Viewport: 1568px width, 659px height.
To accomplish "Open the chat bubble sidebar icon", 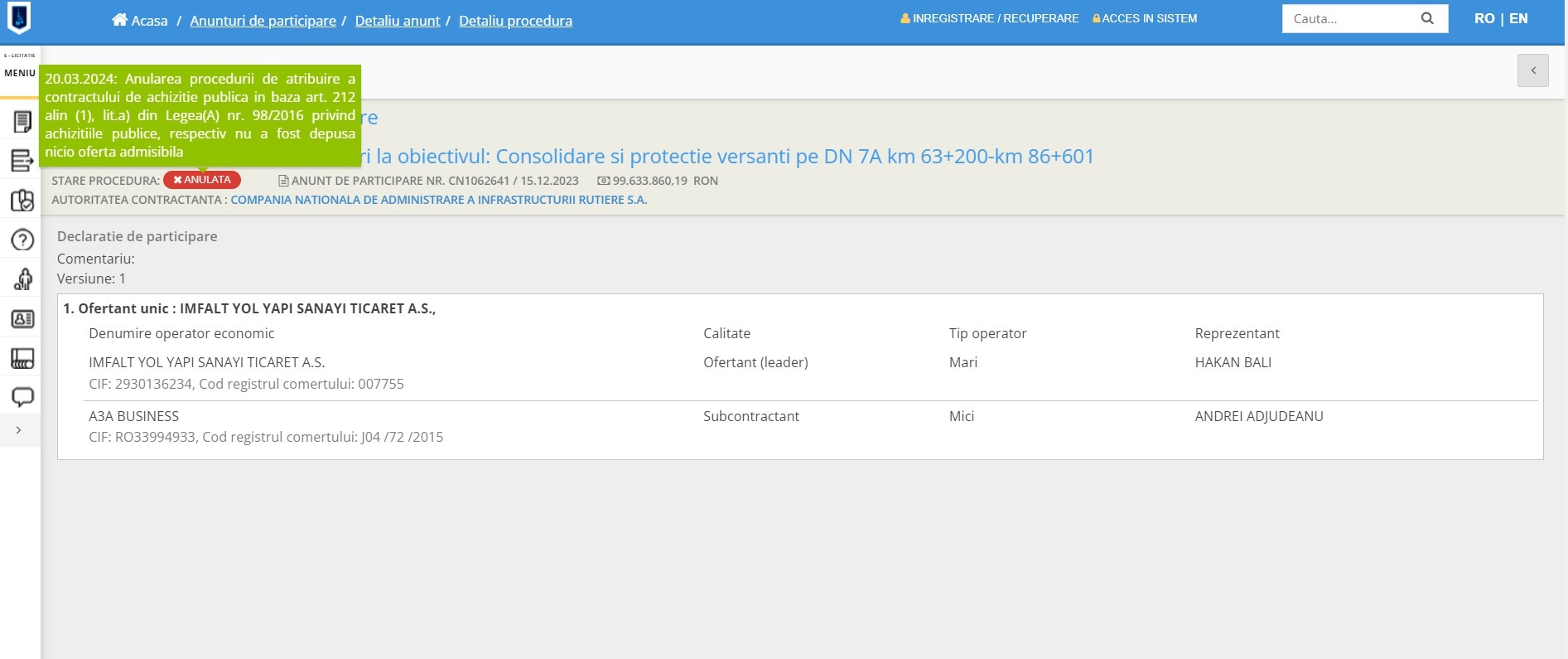I will coord(22,397).
